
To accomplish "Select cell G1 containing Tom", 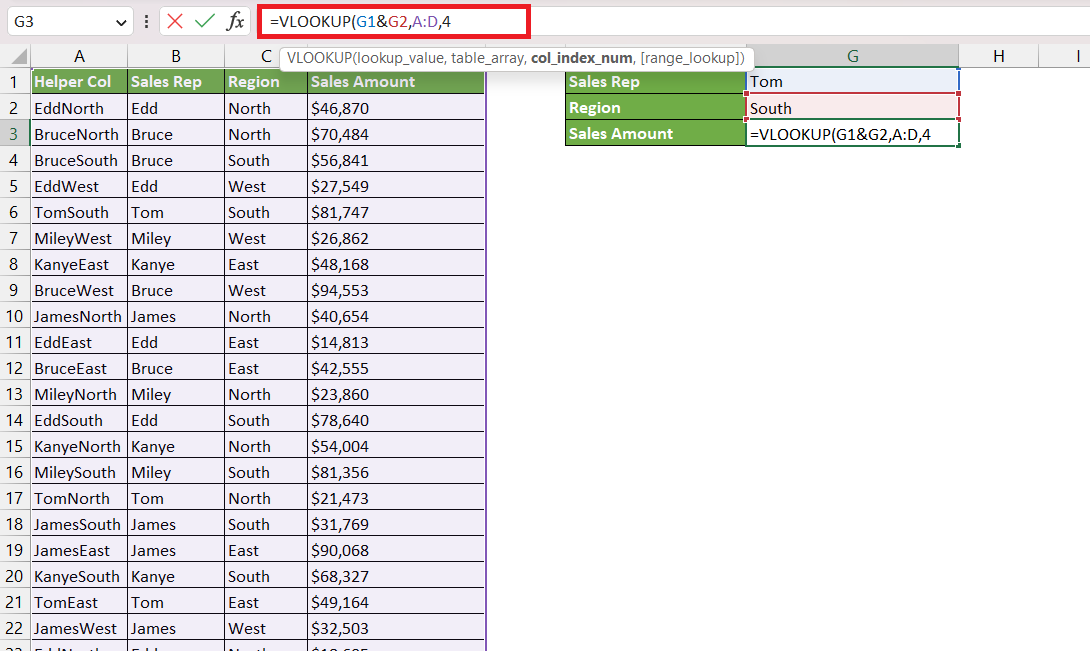I will point(852,81).
